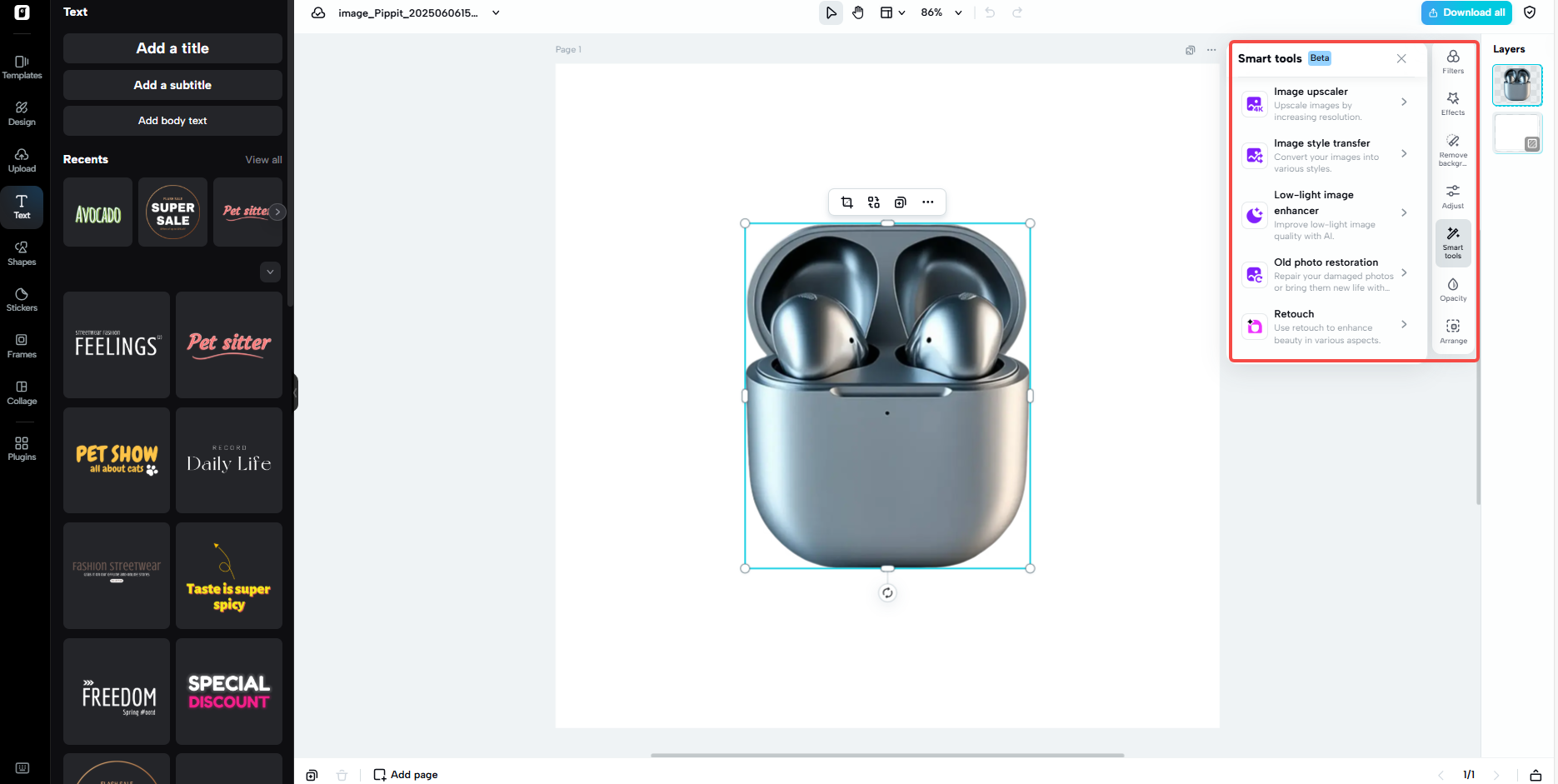Select the blank background layer thumbnail
Image resolution: width=1558 pixels, height=784 pixels.
[x=1517, y=133]
